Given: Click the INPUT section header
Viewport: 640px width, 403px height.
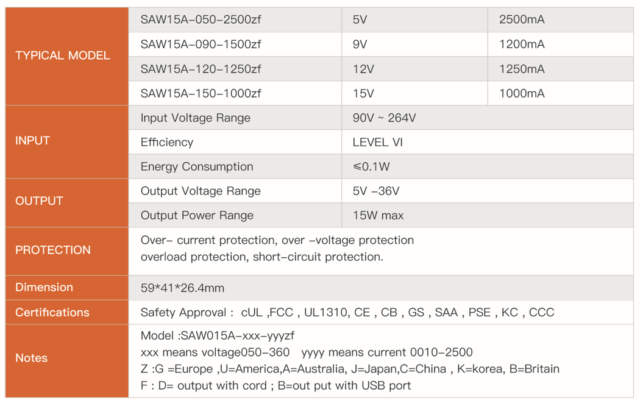Looking at the screenshot, I should [x=32, y=141].
